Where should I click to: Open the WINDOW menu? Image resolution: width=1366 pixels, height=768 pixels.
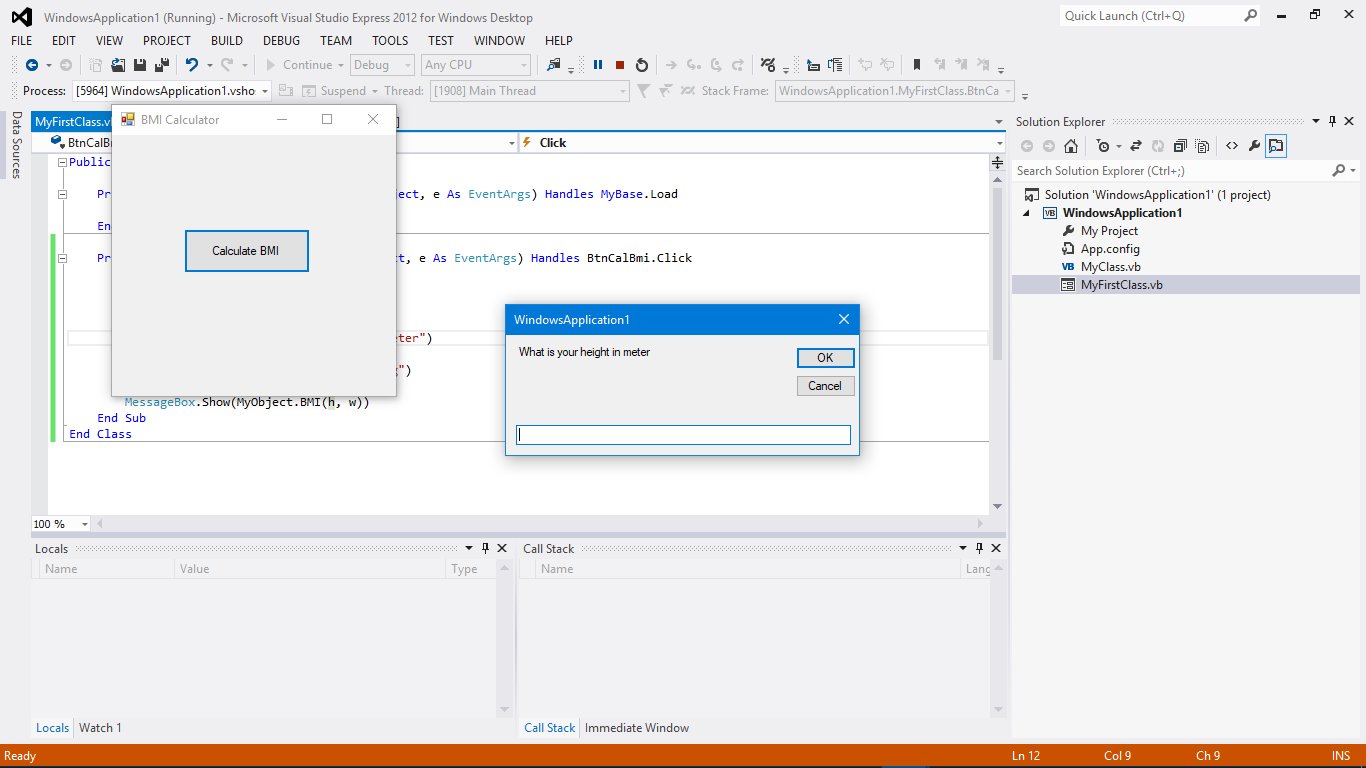pos(499,41)
